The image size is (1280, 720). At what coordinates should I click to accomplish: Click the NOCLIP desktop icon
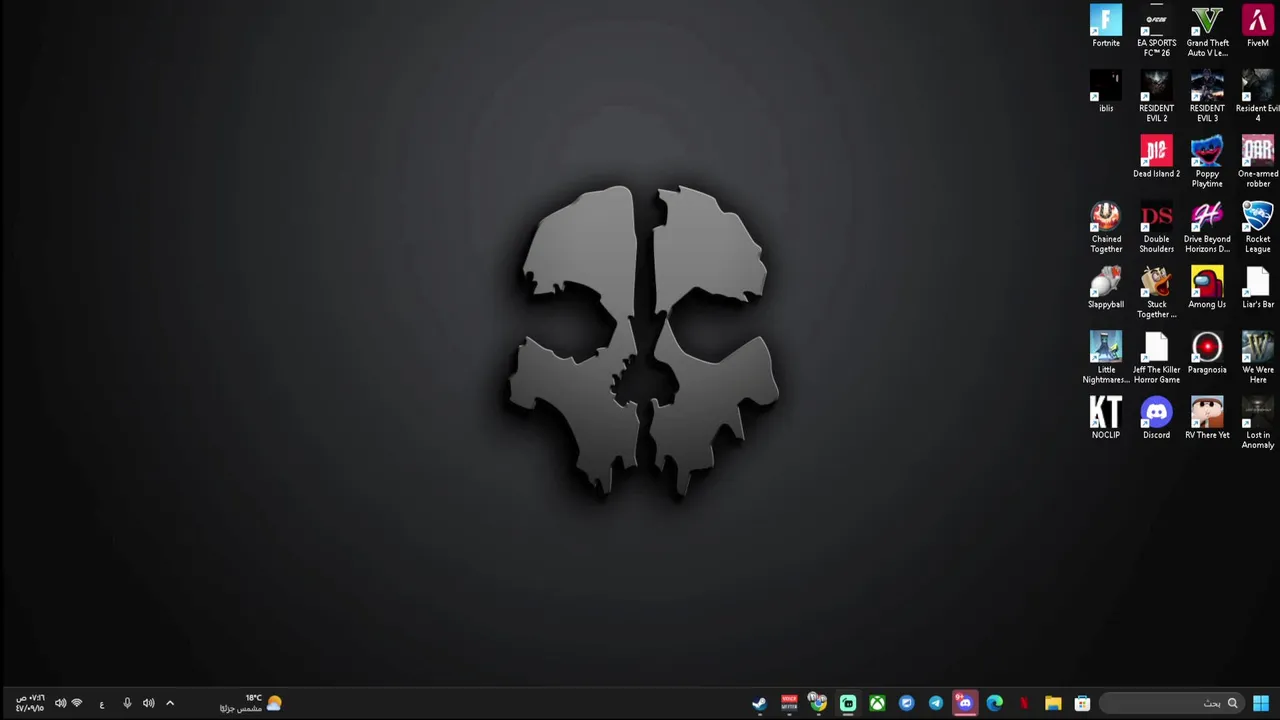click(x=1106, y=418)
